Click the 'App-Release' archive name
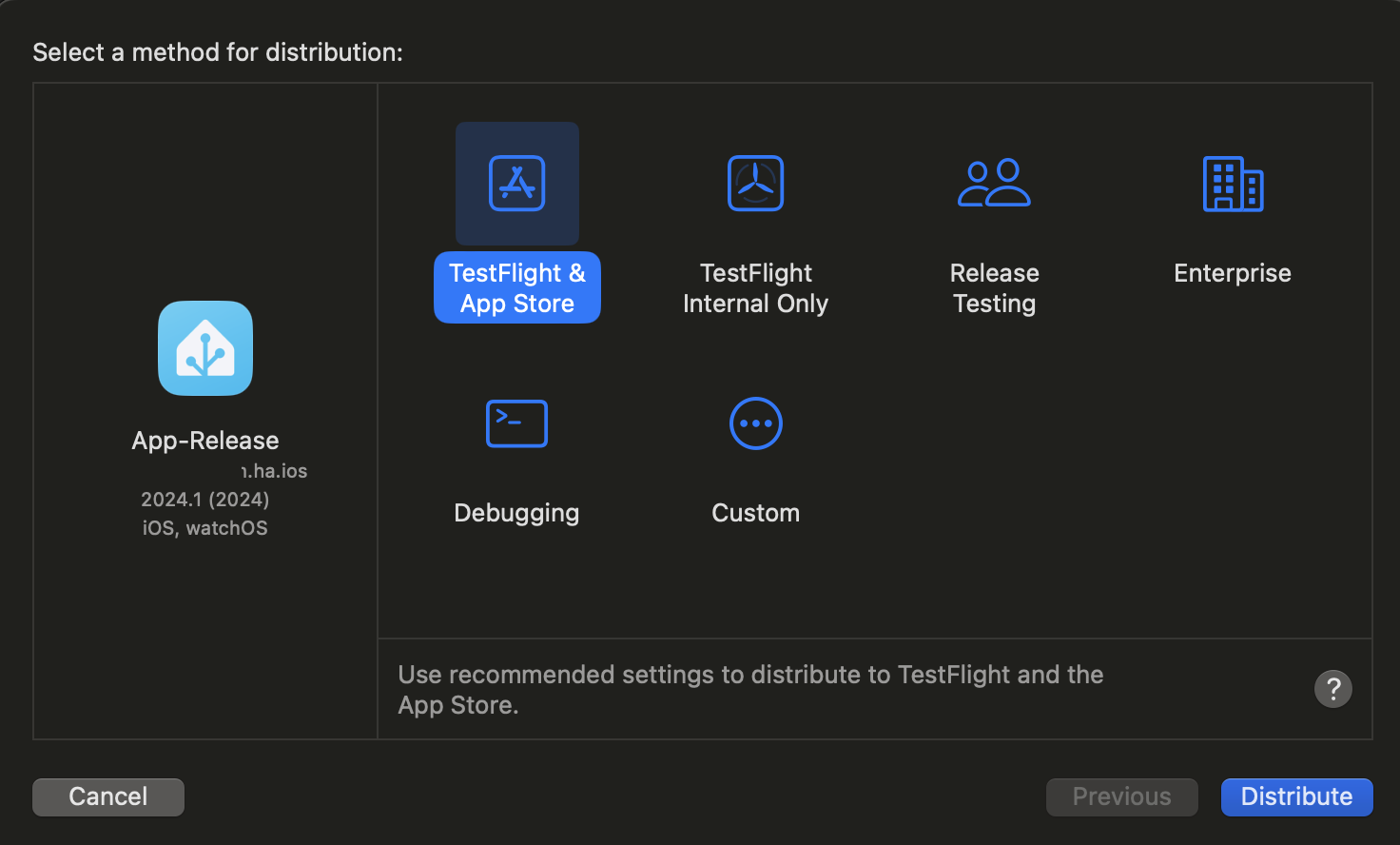This screenshot has height=845, width=1400. (x=205, y=441)
